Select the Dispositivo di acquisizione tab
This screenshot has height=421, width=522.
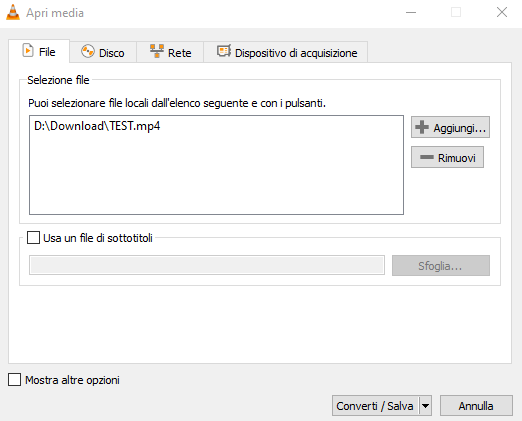click(x=286, y=52)
